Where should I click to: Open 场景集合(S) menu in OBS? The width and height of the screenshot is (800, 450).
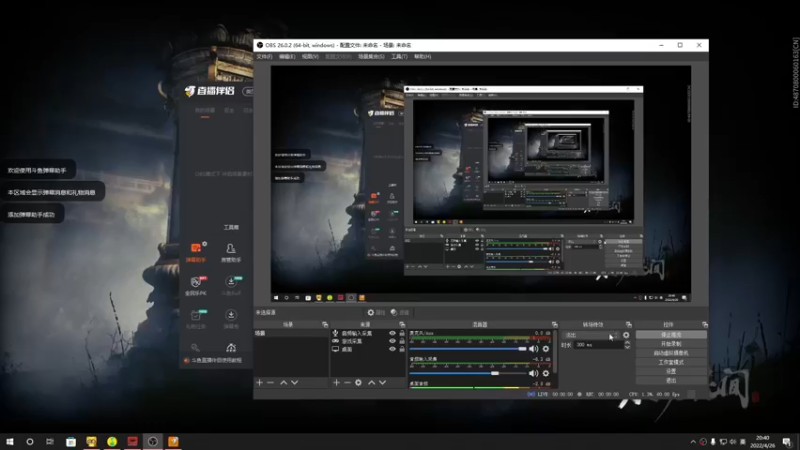tap(371, 57)
